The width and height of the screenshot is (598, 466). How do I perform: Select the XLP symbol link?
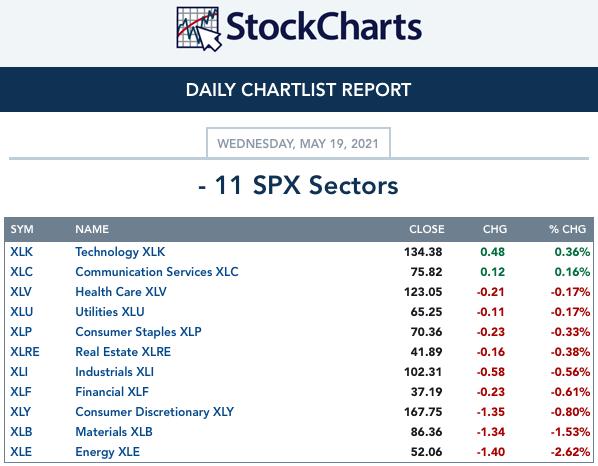click(21, 332)
